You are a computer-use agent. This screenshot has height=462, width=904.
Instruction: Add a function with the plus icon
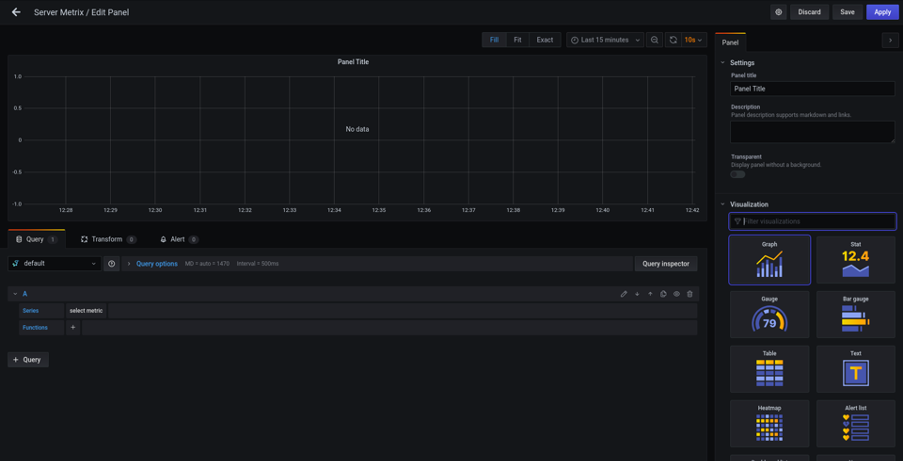point(73,328)
